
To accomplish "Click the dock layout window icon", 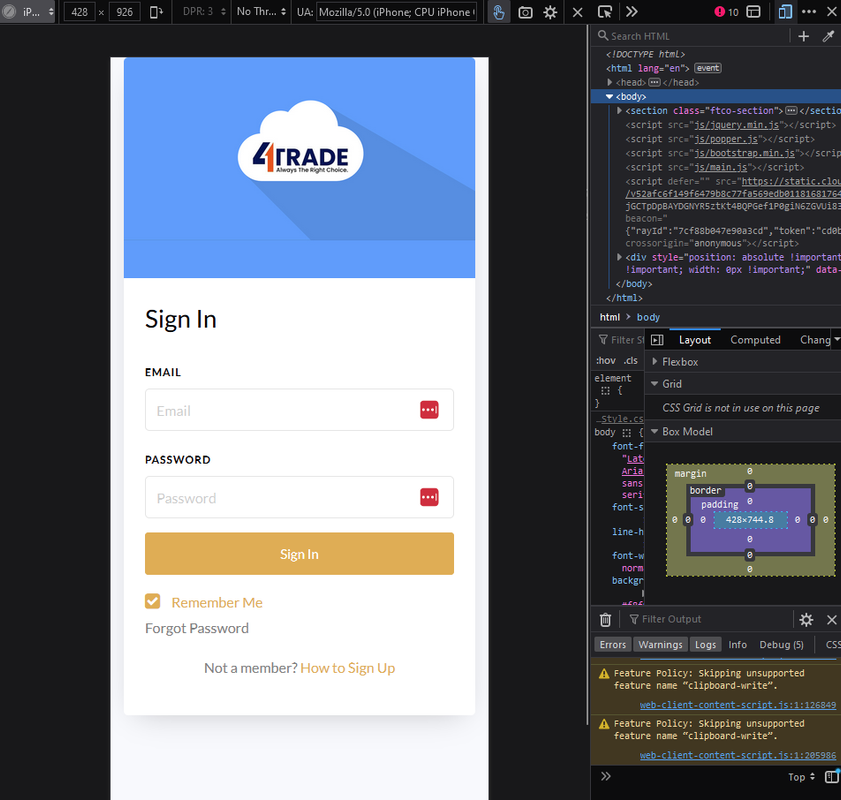I will 754,12.
